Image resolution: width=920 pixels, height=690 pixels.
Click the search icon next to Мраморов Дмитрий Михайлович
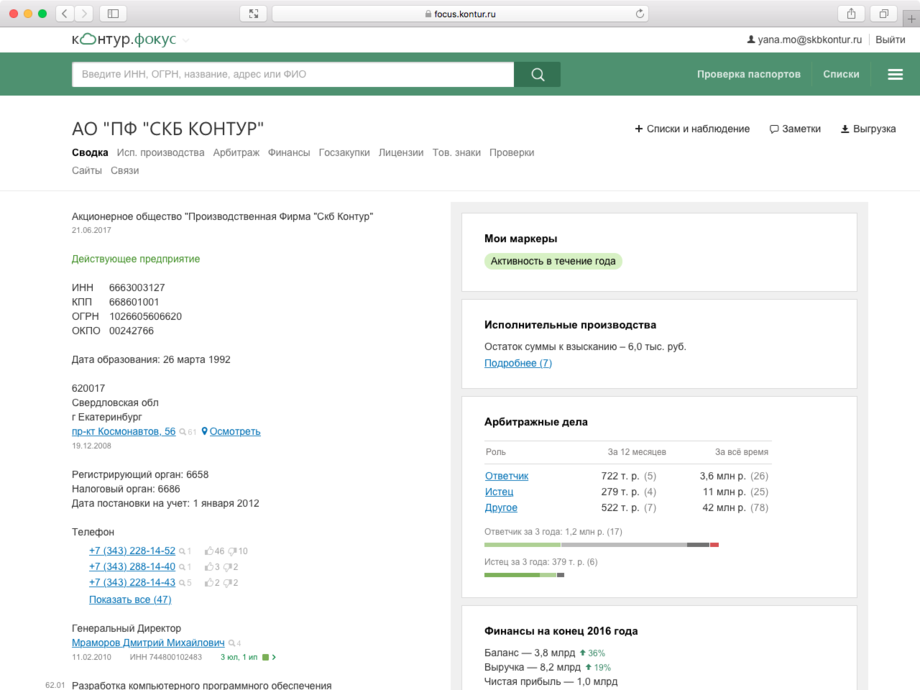pyautogui.click(x=232, y=643)
